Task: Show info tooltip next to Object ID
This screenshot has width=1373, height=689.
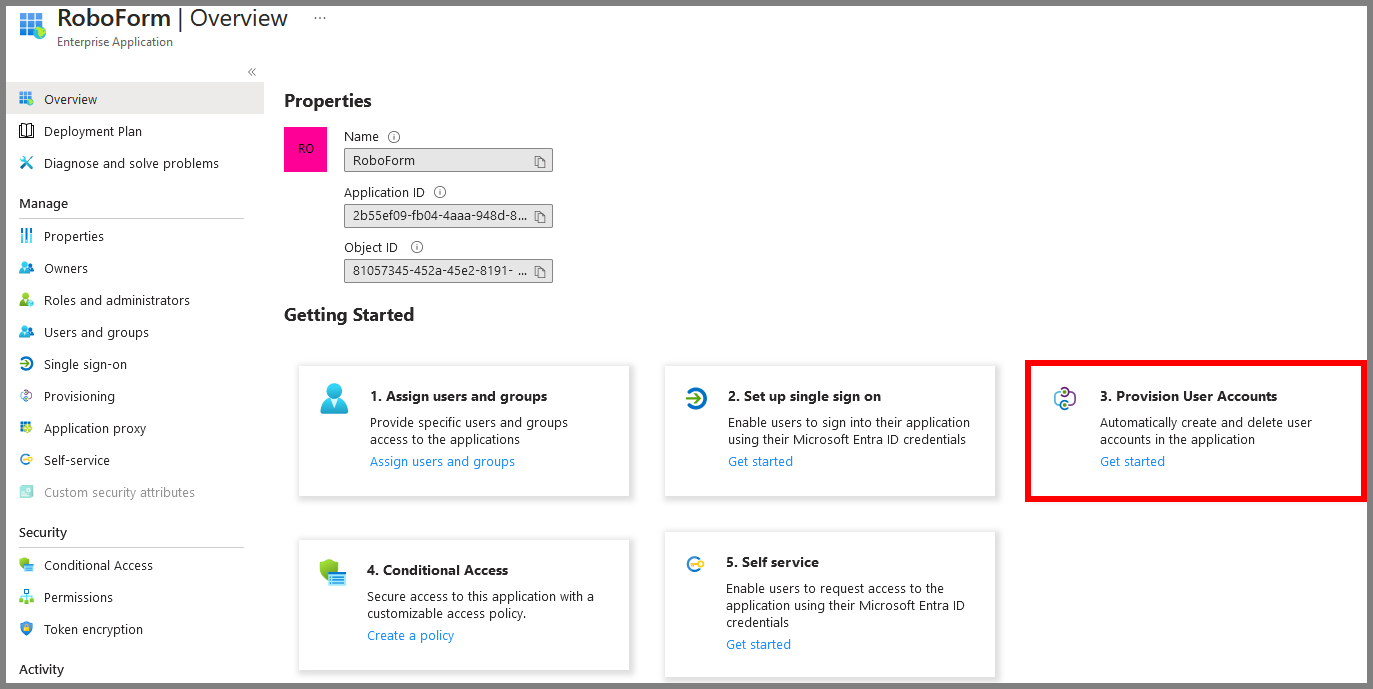Action: [417, 247]
